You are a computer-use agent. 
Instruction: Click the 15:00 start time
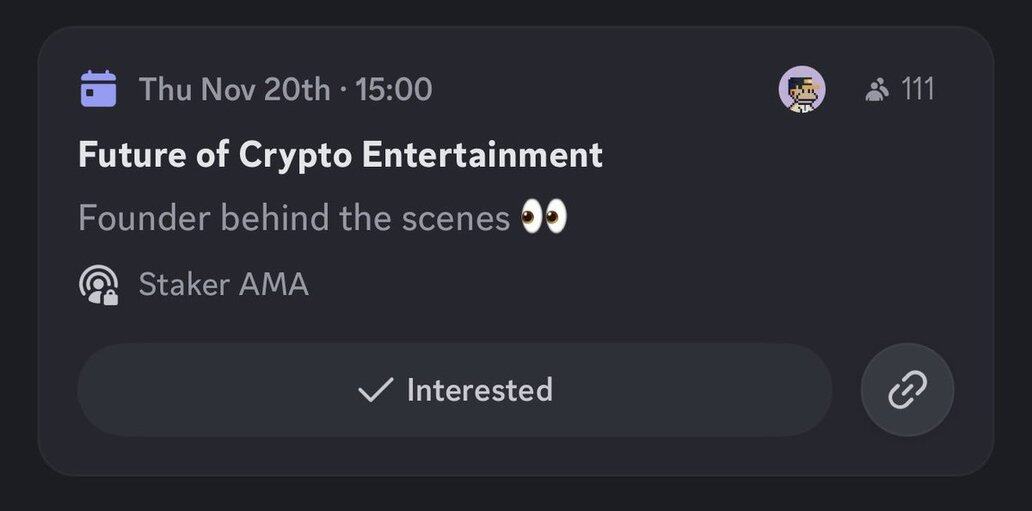(394, 89)
